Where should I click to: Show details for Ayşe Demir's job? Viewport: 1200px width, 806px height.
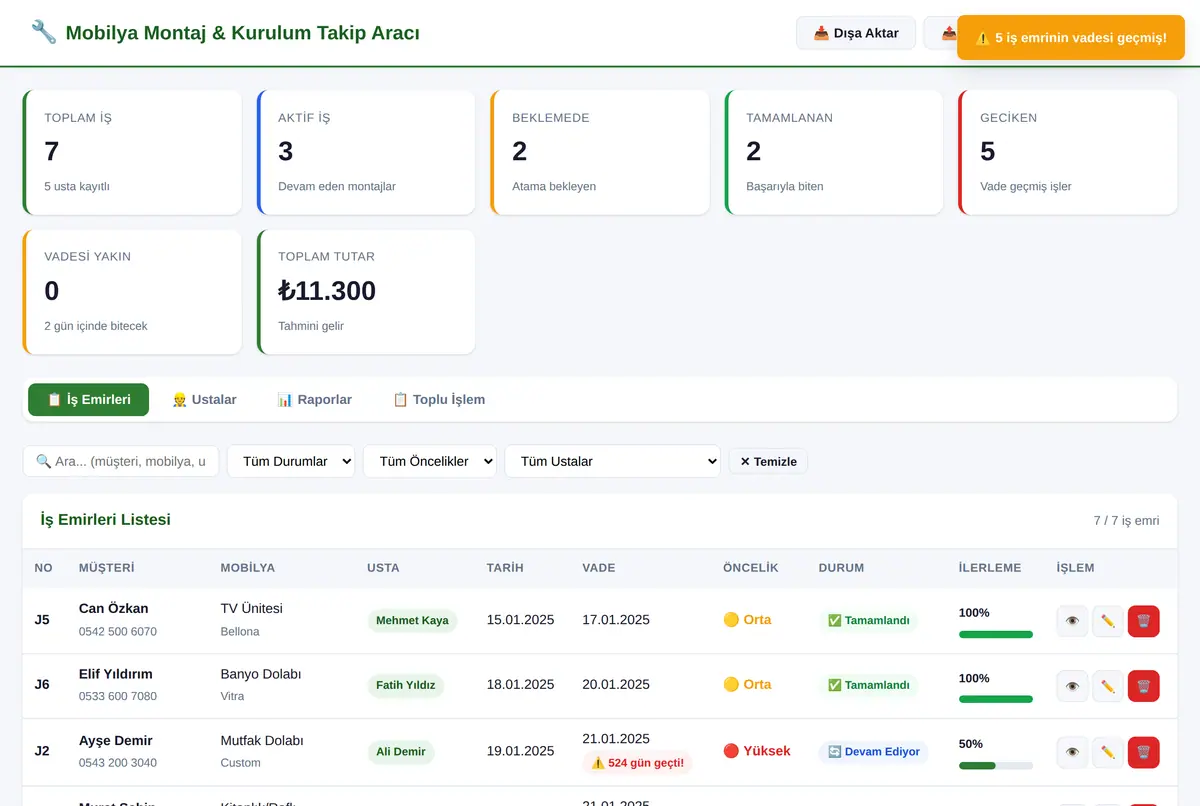point(1072,752)
